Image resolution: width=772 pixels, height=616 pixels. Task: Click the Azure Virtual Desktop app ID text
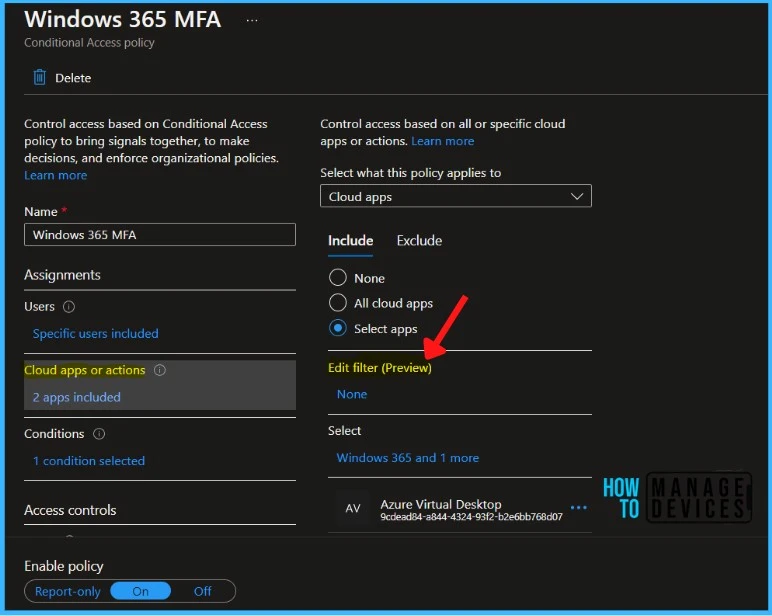[471, 517]
